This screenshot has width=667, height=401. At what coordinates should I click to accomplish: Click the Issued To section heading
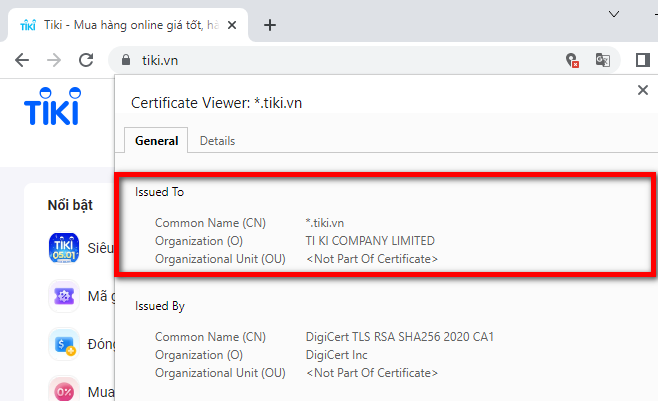pyautogui.click(x=160, y=192)
